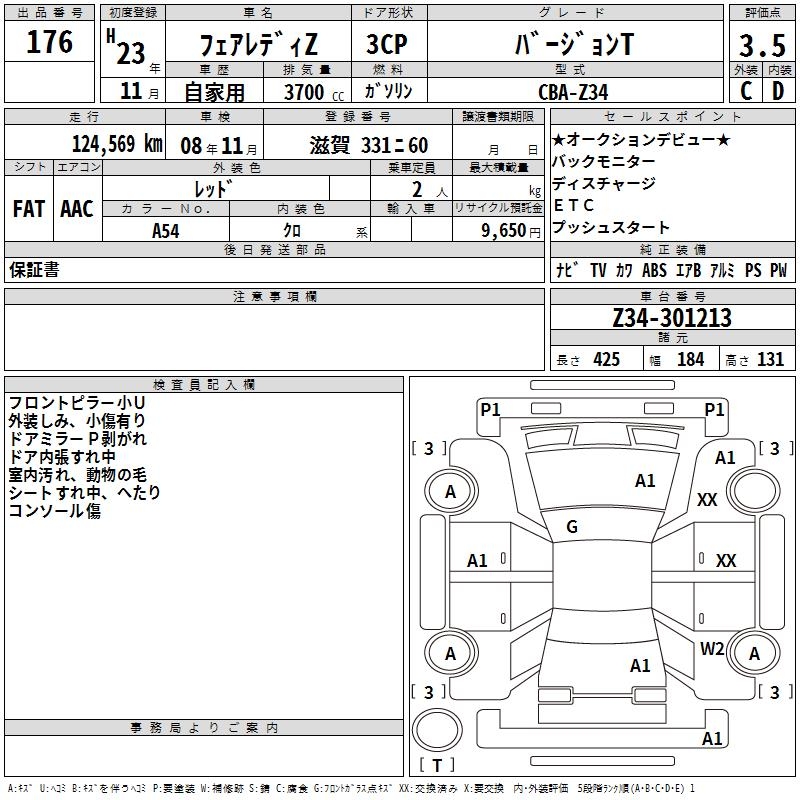Click the exterior grade C cell
This screenshot has width=800, height=800.
(x=746, y=91)
